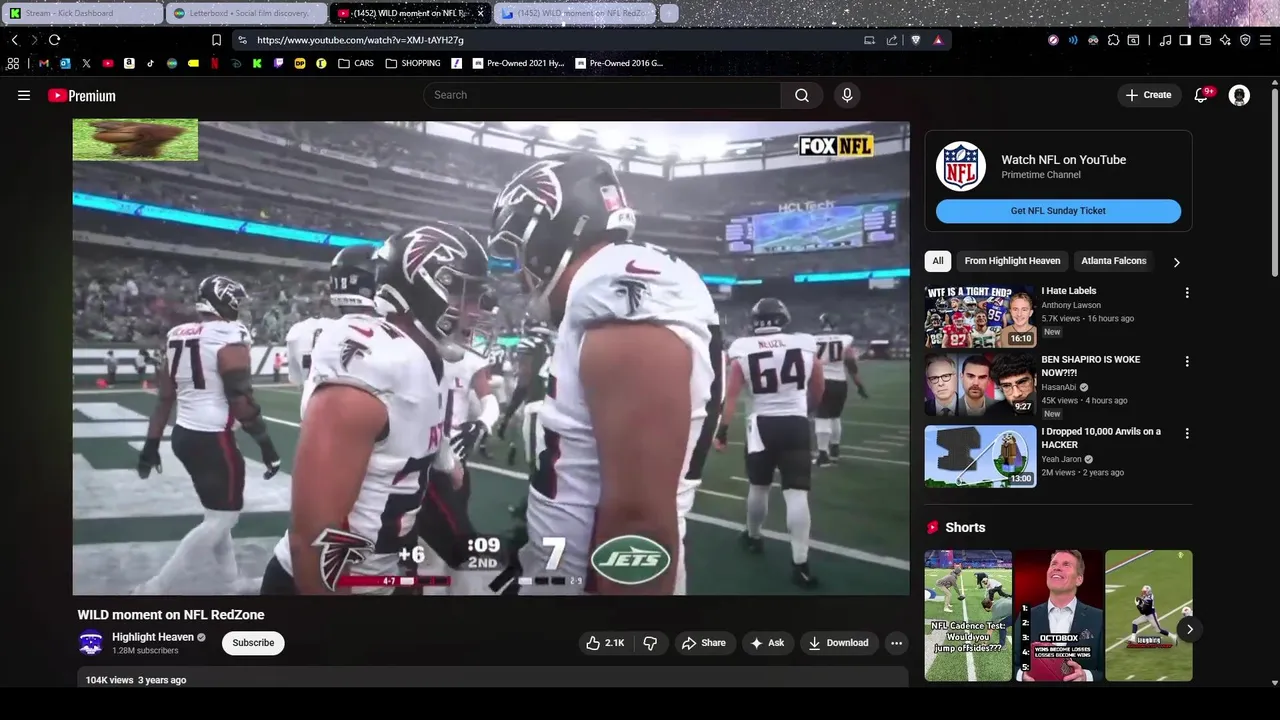Open Brave VPN shield icon
This screenshot has width=1280, height=720.
click(x=1245, y=40)
